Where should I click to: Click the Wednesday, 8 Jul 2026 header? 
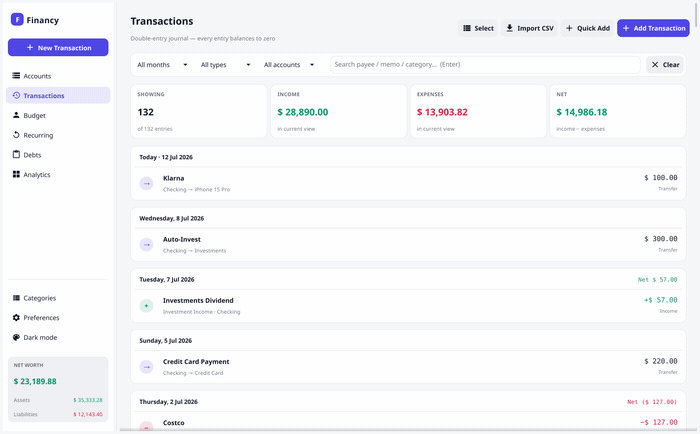point(171,218)
